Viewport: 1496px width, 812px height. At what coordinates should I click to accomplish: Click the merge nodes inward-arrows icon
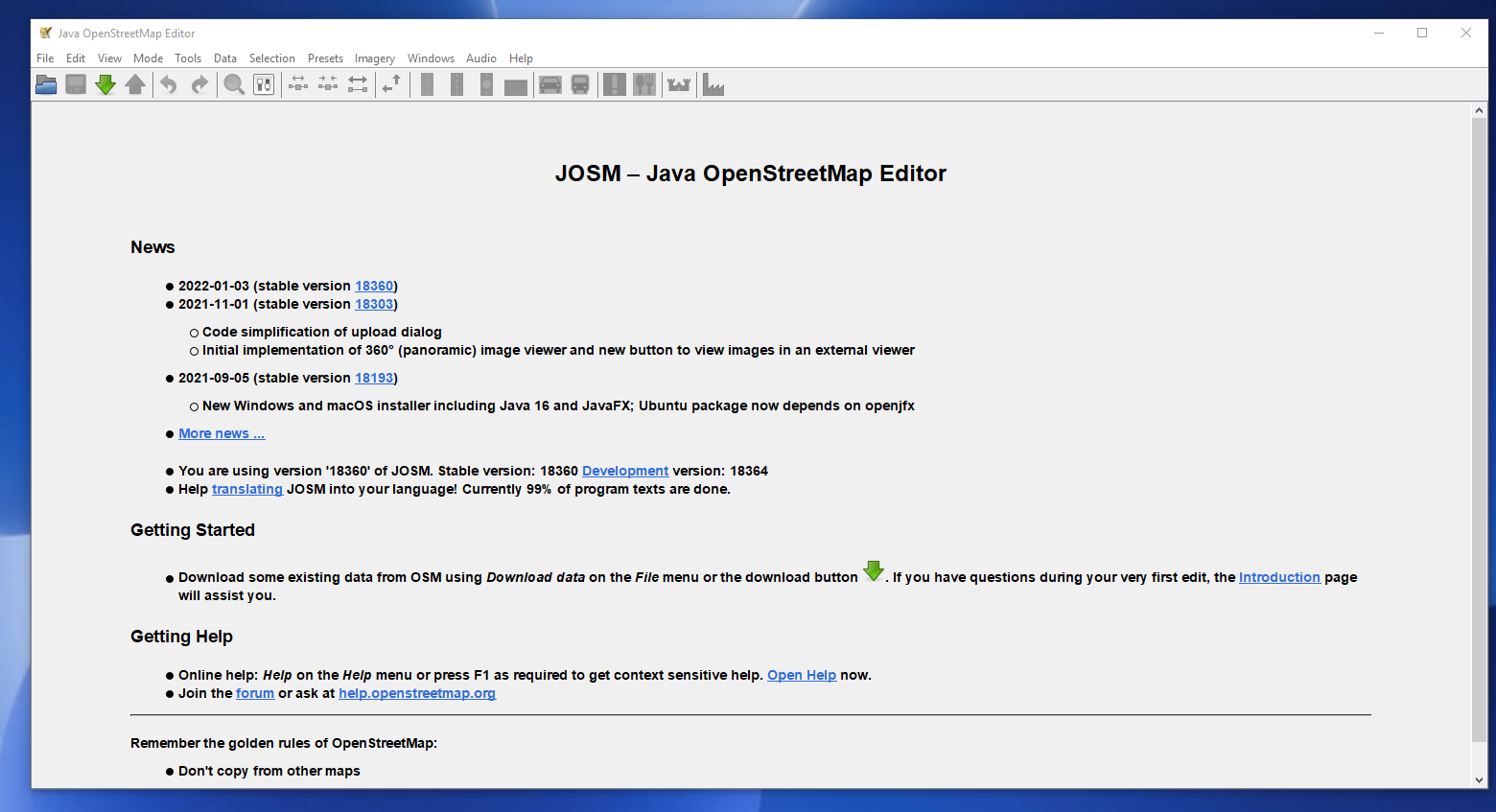coord(328,85)
